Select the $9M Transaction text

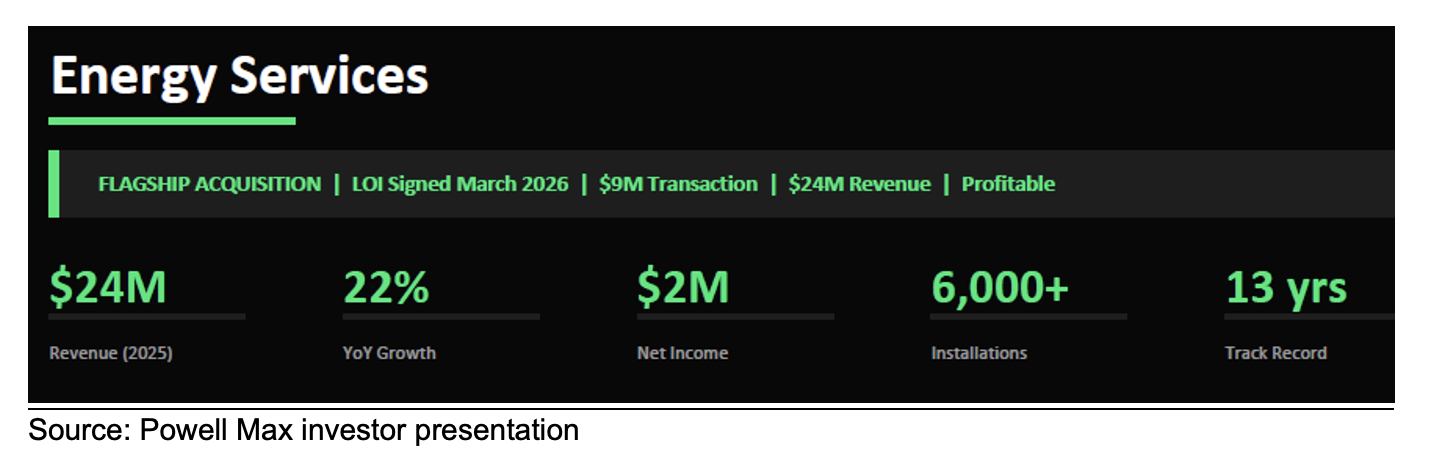(678, 184)
